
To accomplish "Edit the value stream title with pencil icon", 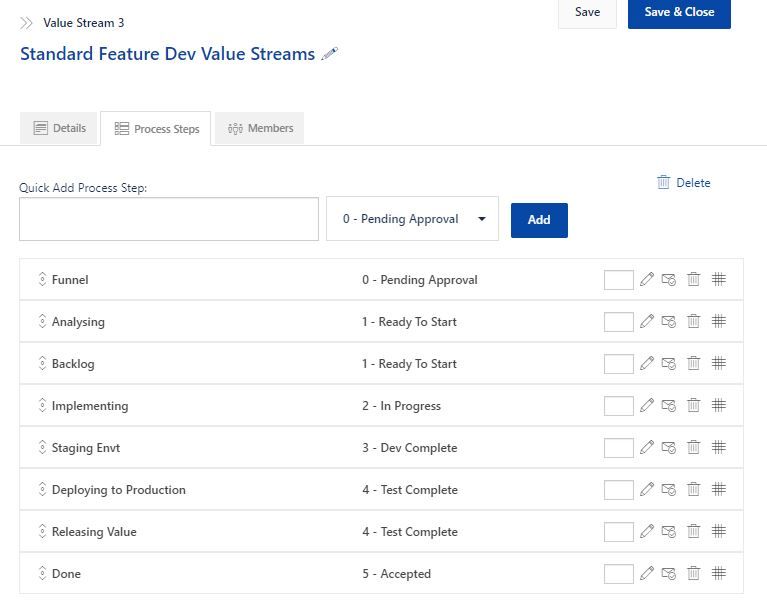I will click(330, 54).
